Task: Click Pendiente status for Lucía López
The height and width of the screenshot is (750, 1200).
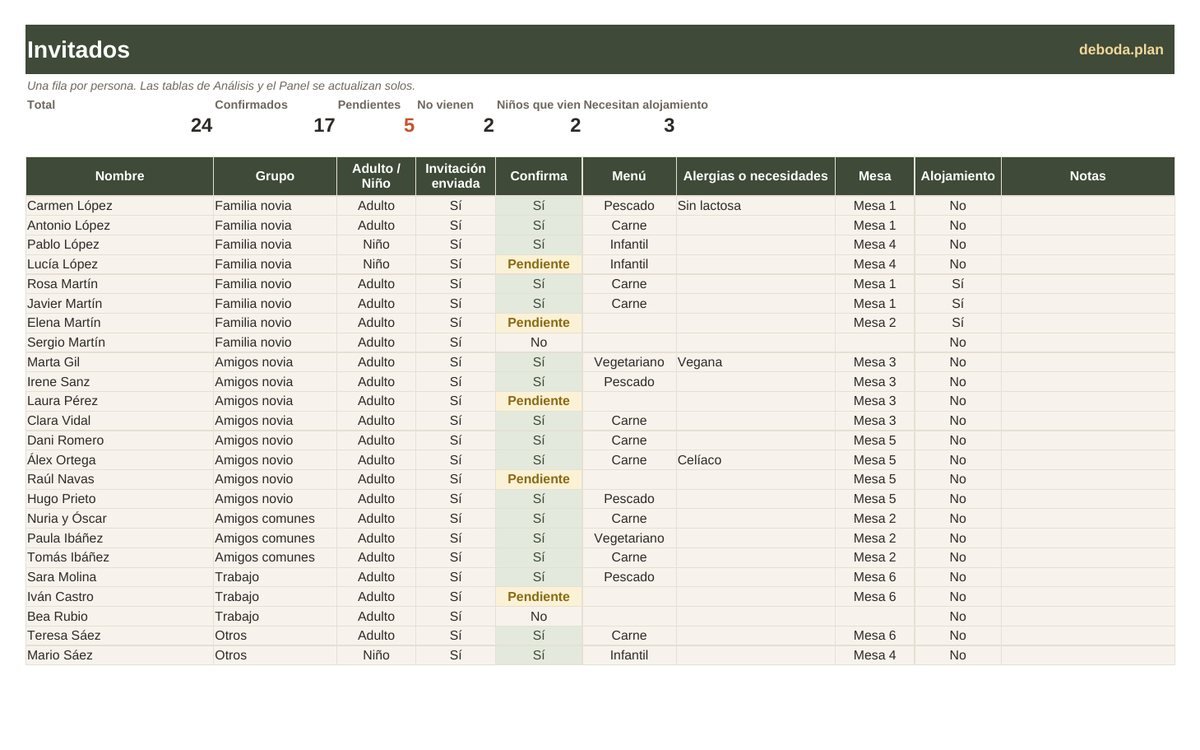Action: point(539,264)
